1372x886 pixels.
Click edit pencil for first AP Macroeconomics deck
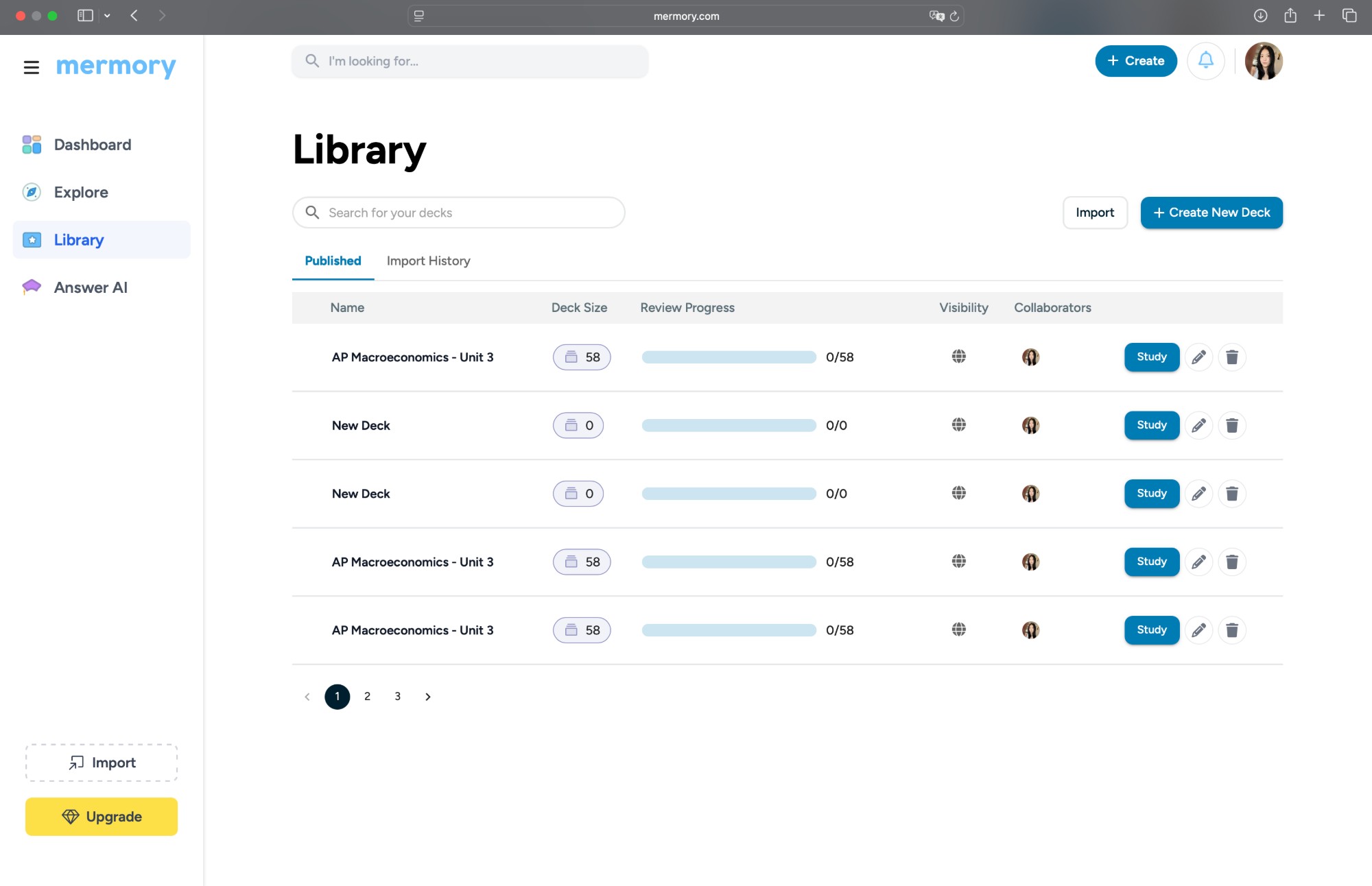tap(1198, 357)
